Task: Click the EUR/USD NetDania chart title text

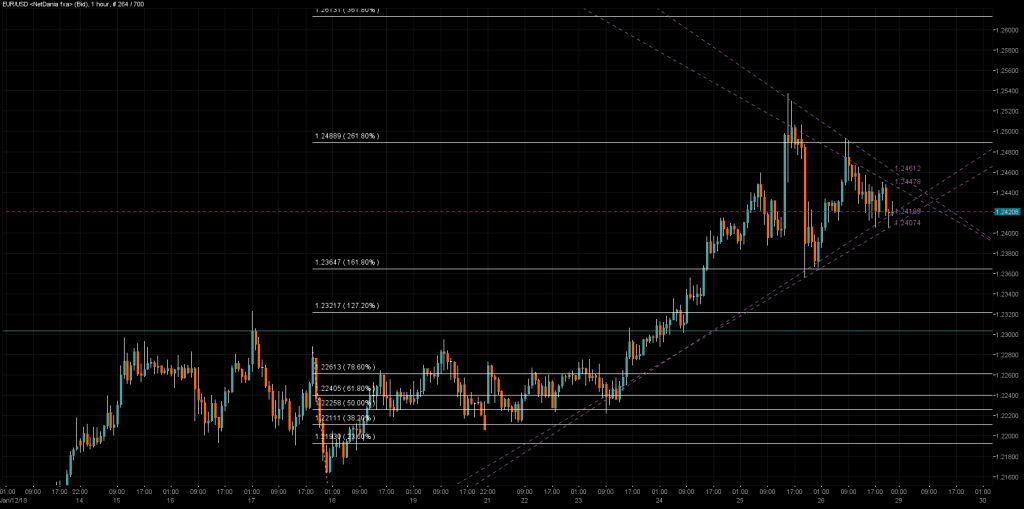Action: [x=72, y=4]
